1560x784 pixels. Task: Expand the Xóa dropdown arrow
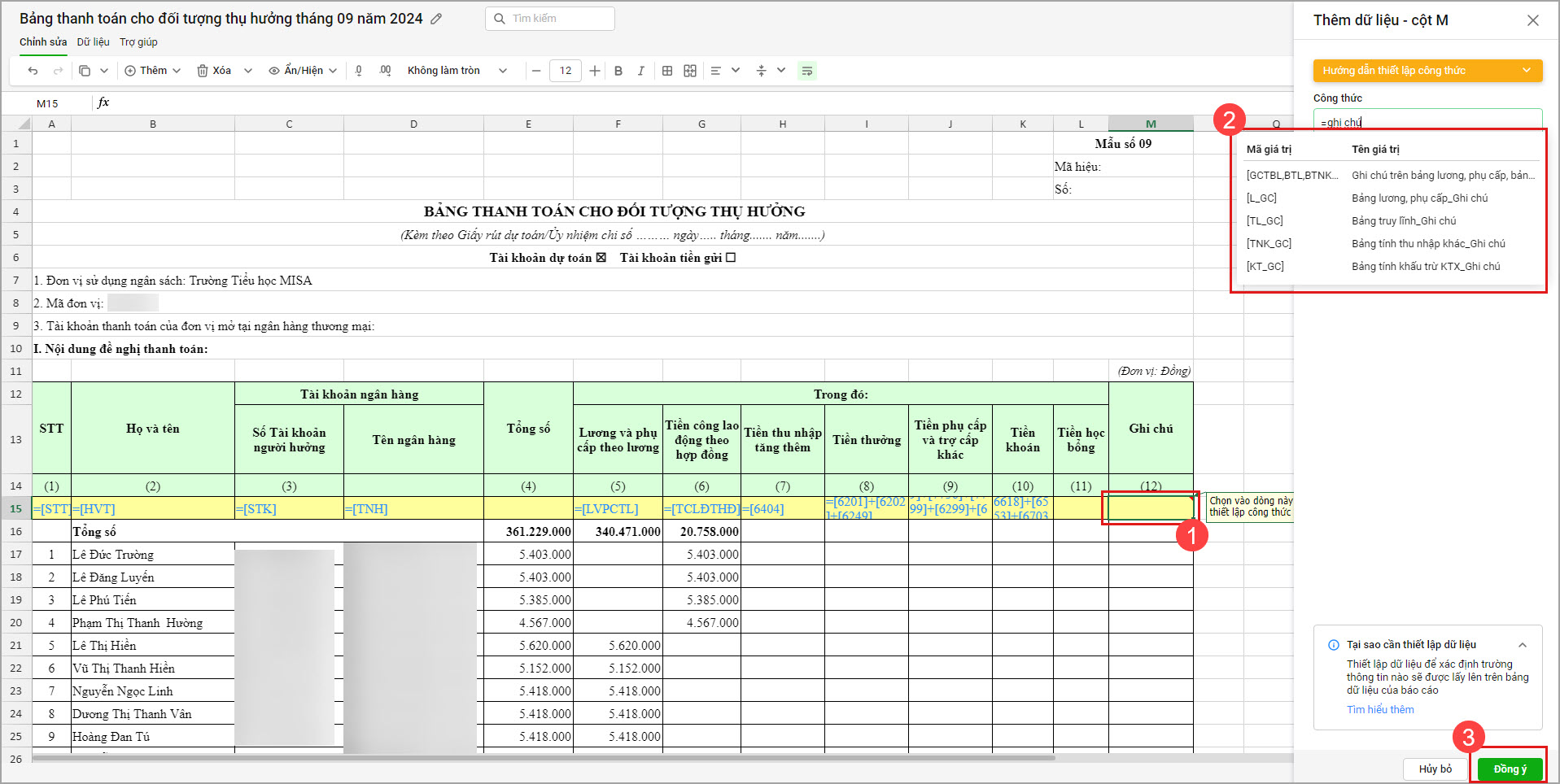coord(248,71)
